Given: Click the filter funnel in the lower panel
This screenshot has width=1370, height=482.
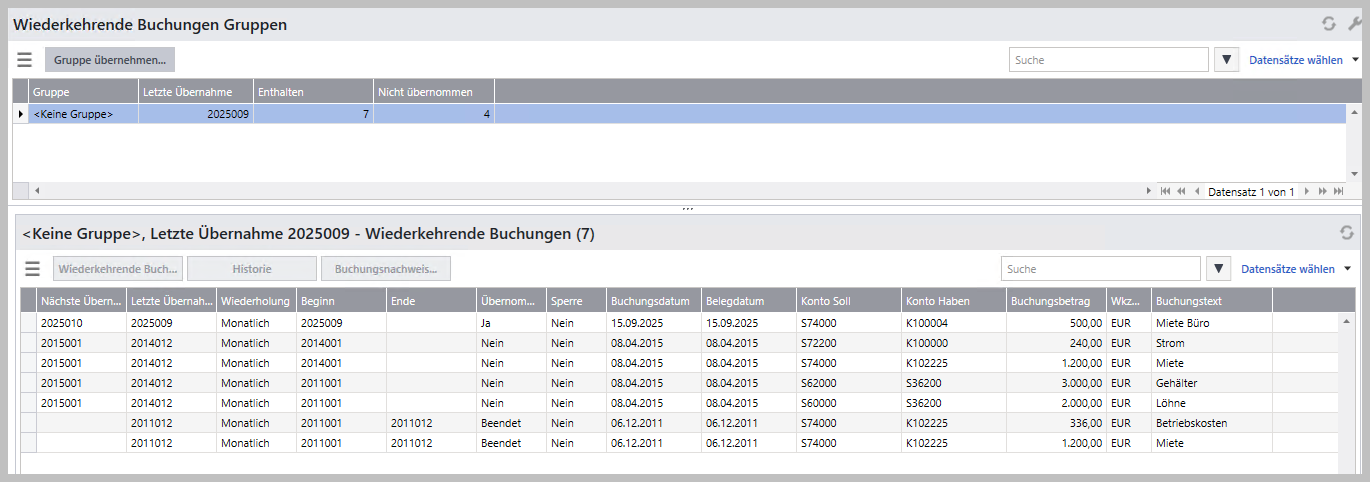Looking at the screenshot, I should (x=1218, y=269).
